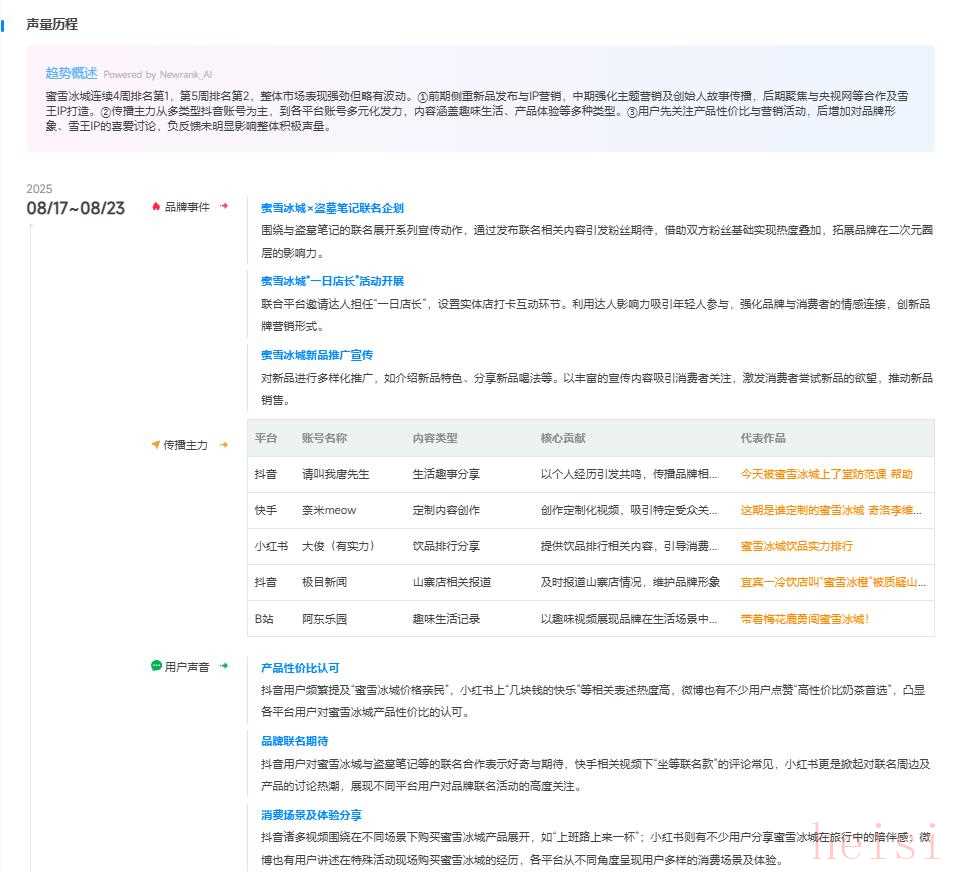Open the work link 蜜雪冰城饮品实力排行
This screenshot has height=872, width=957.
796,546
